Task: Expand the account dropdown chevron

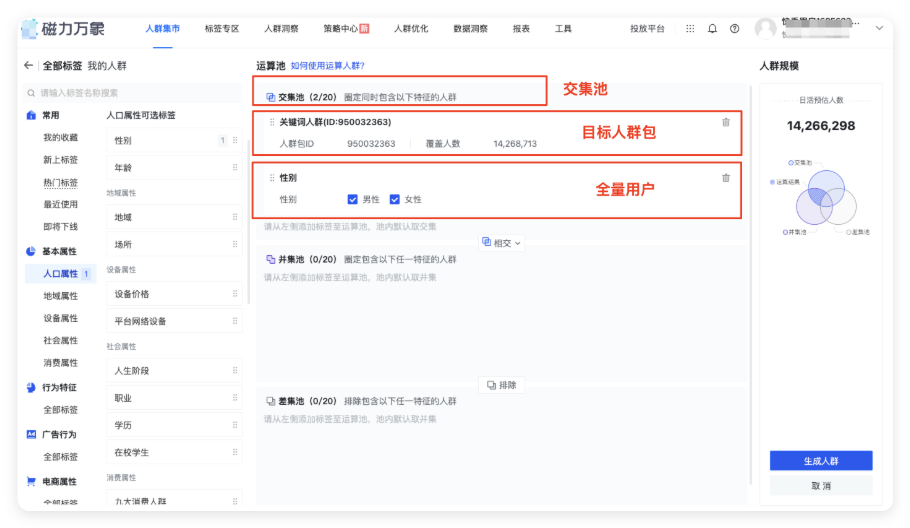Action: 879,28
